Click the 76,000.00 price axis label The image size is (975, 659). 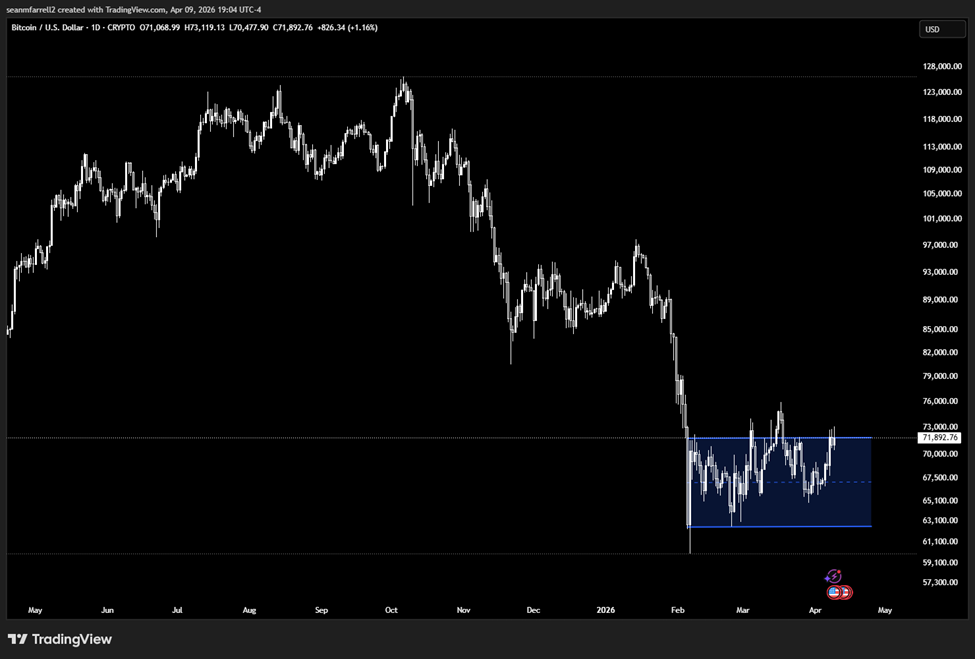point(940,401)
